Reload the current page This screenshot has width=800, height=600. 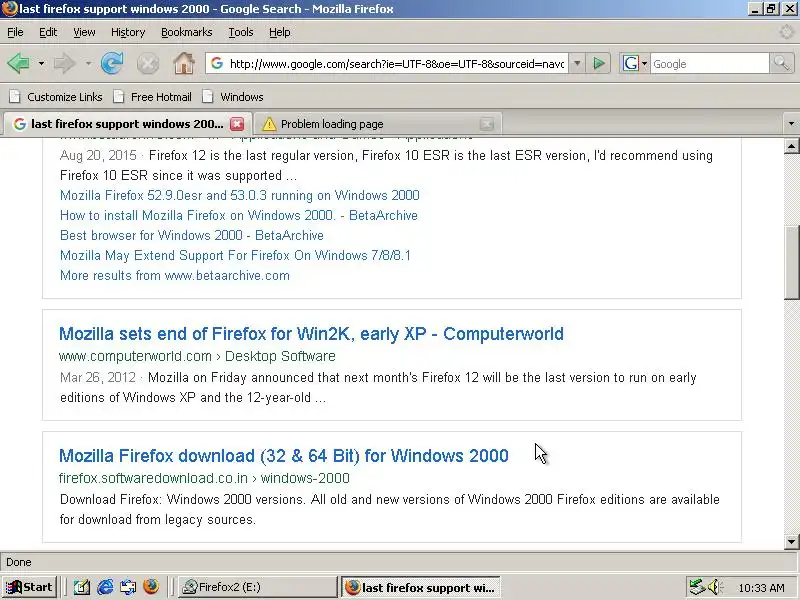112,64
